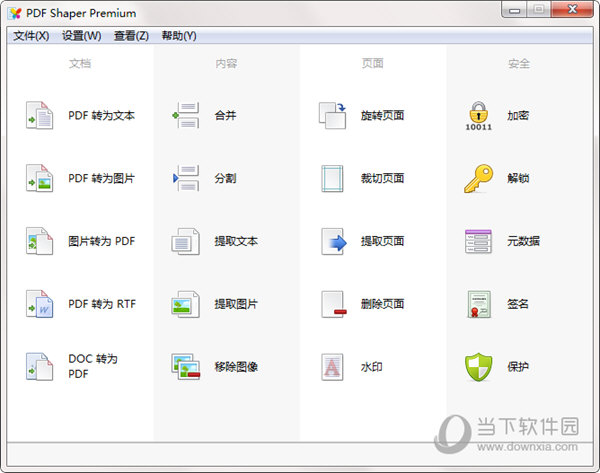Click the 删除页面 icon
This screenshot has height=473, width=600.
pyautogui.click(x=334, y=304)
